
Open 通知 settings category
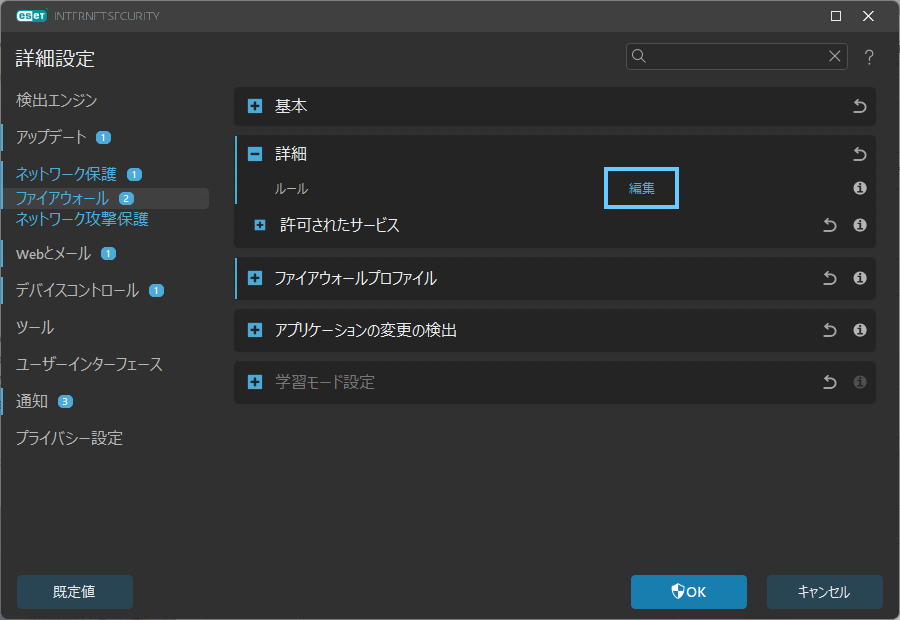click(x=32, y=401)
